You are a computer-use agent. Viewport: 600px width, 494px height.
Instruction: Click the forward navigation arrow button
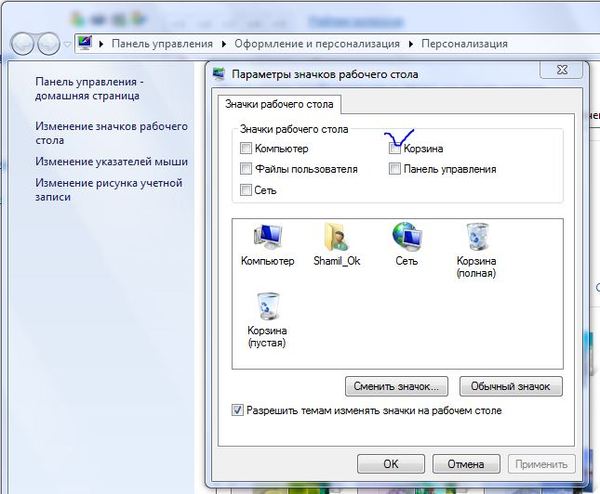[47, 44]
